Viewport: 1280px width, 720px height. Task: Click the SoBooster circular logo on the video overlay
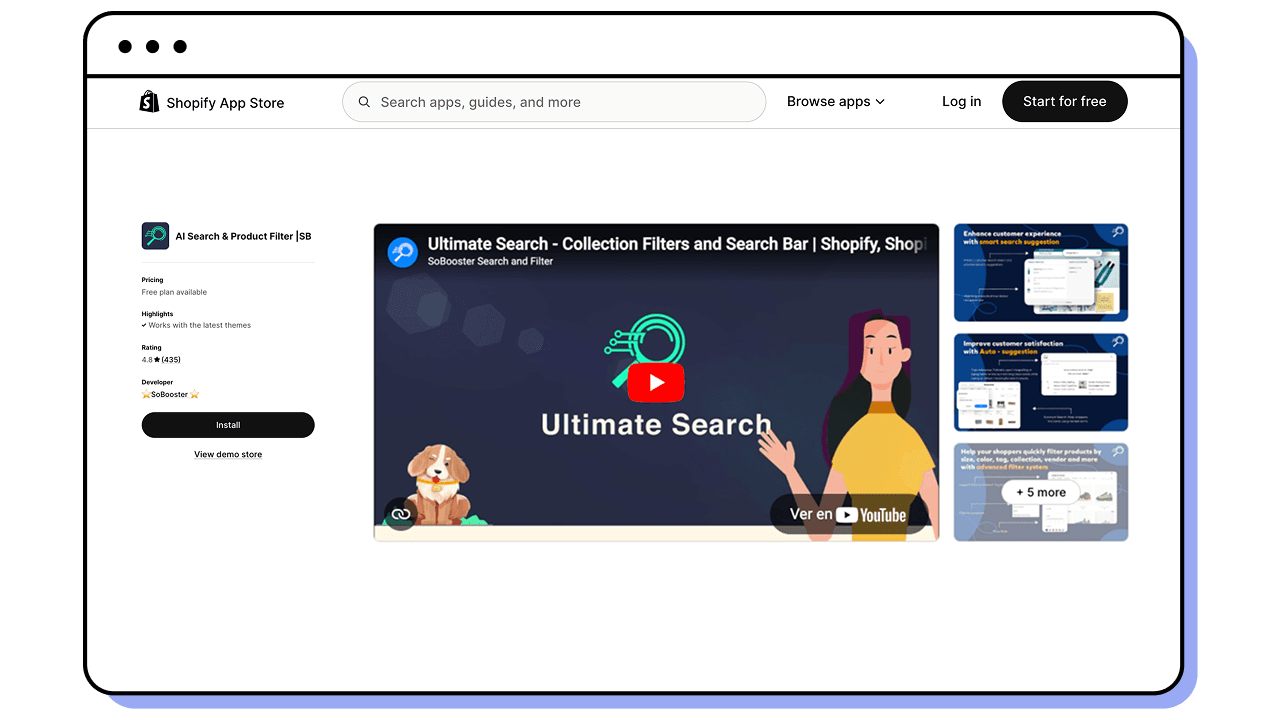click(x=402, y=252)
